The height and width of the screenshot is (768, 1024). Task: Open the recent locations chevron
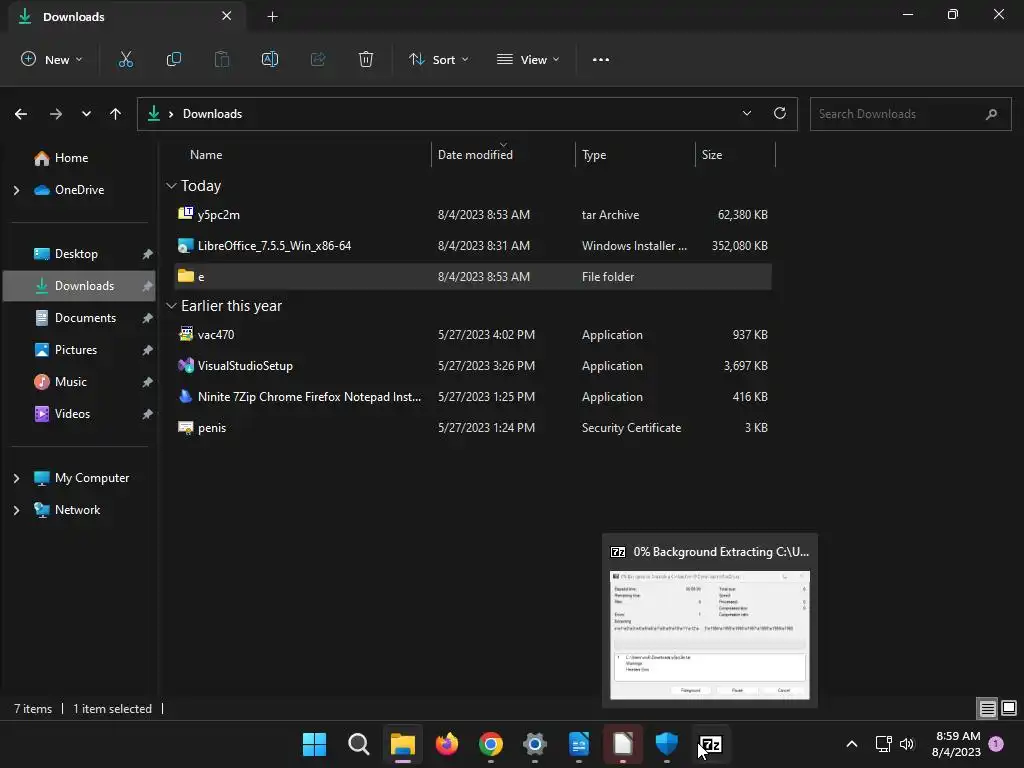point(86,114)
